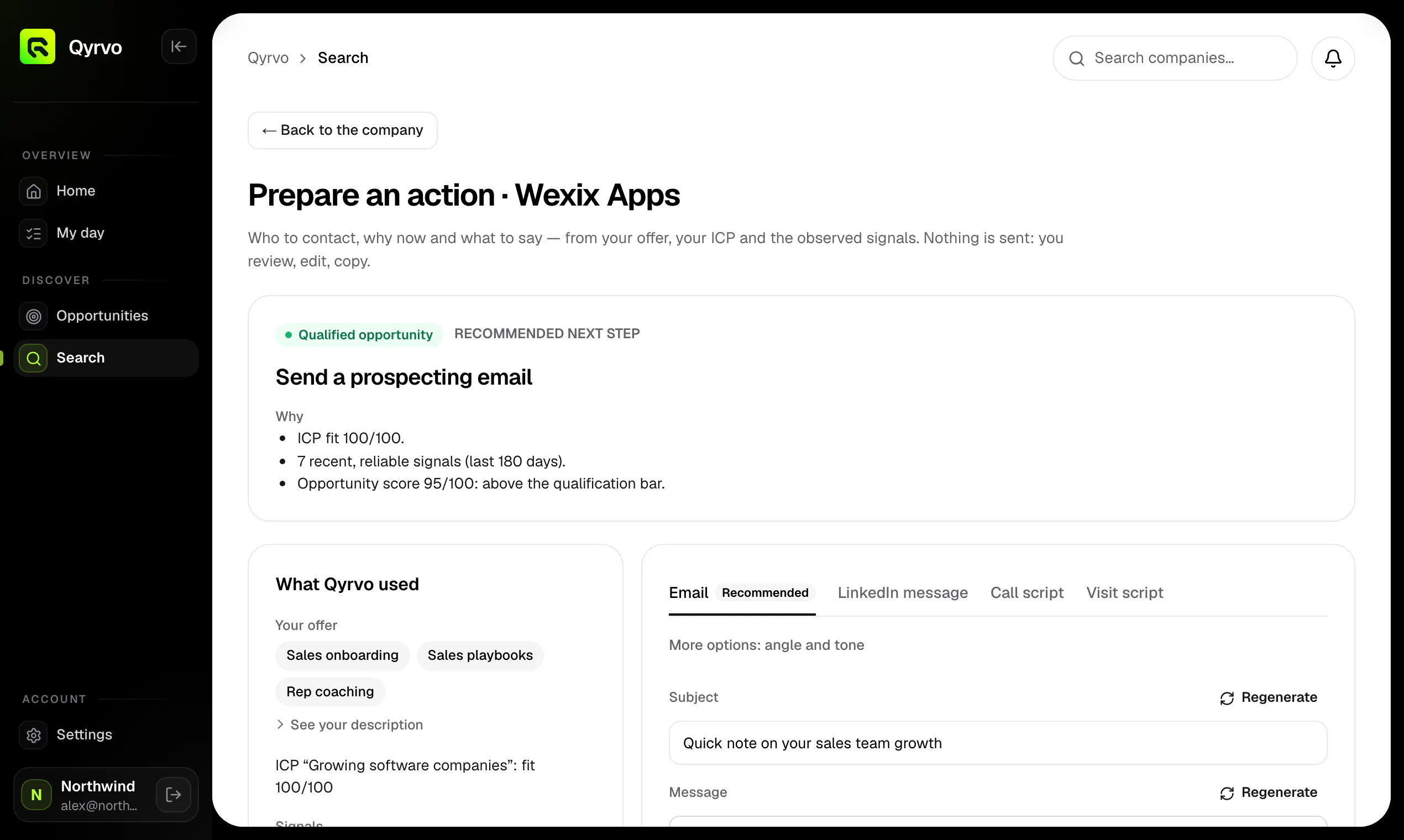
Task: Select the Email tab
Action: click(x=742, y=592)
